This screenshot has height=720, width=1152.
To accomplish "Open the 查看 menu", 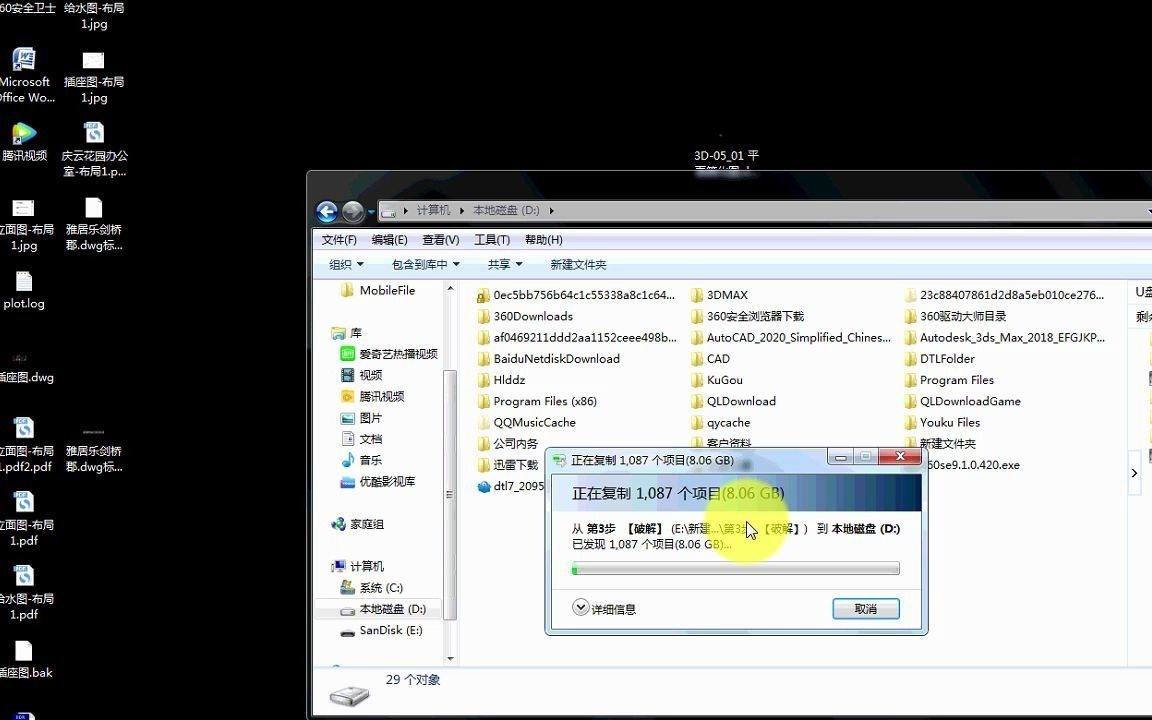I will click(440, 239).
